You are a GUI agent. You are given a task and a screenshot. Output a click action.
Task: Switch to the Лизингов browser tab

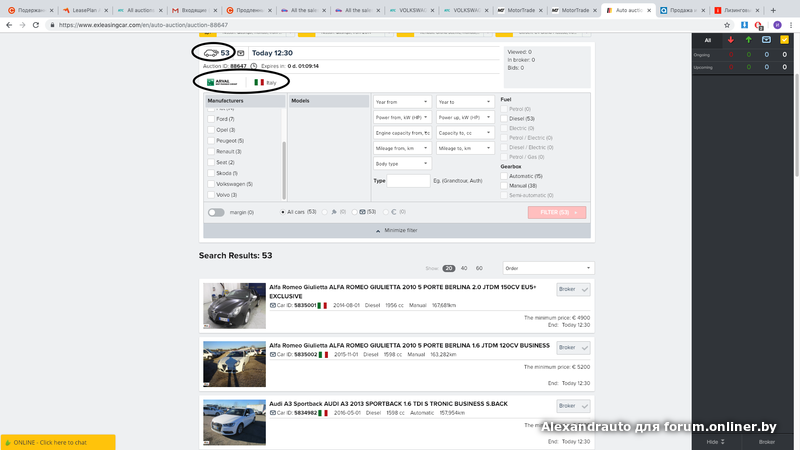click(737, 10)
